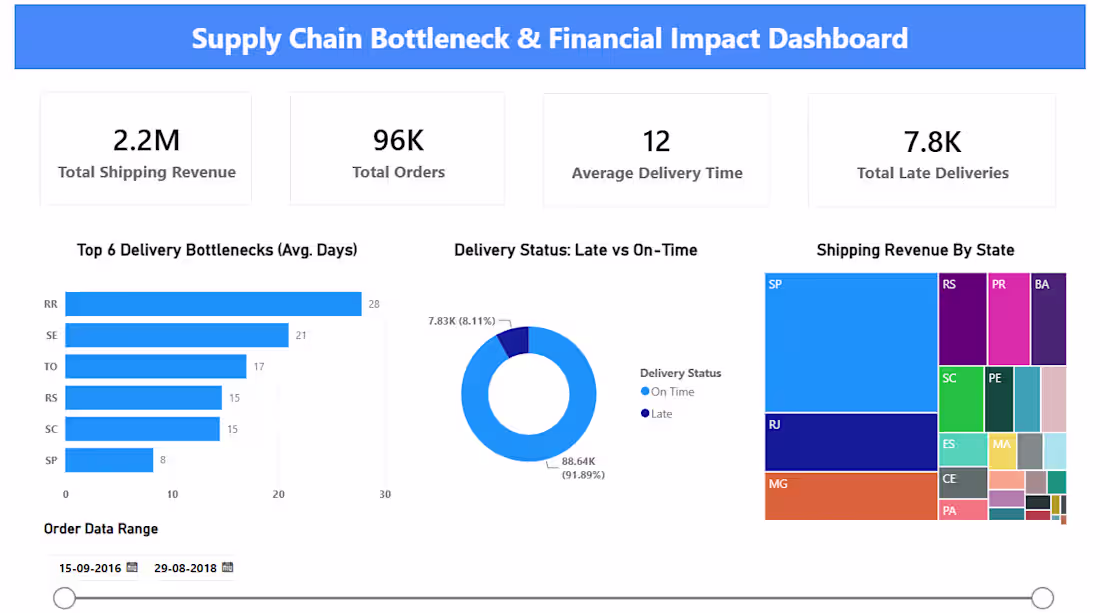Click the SP bar showing 8 days

click(109, 460)
